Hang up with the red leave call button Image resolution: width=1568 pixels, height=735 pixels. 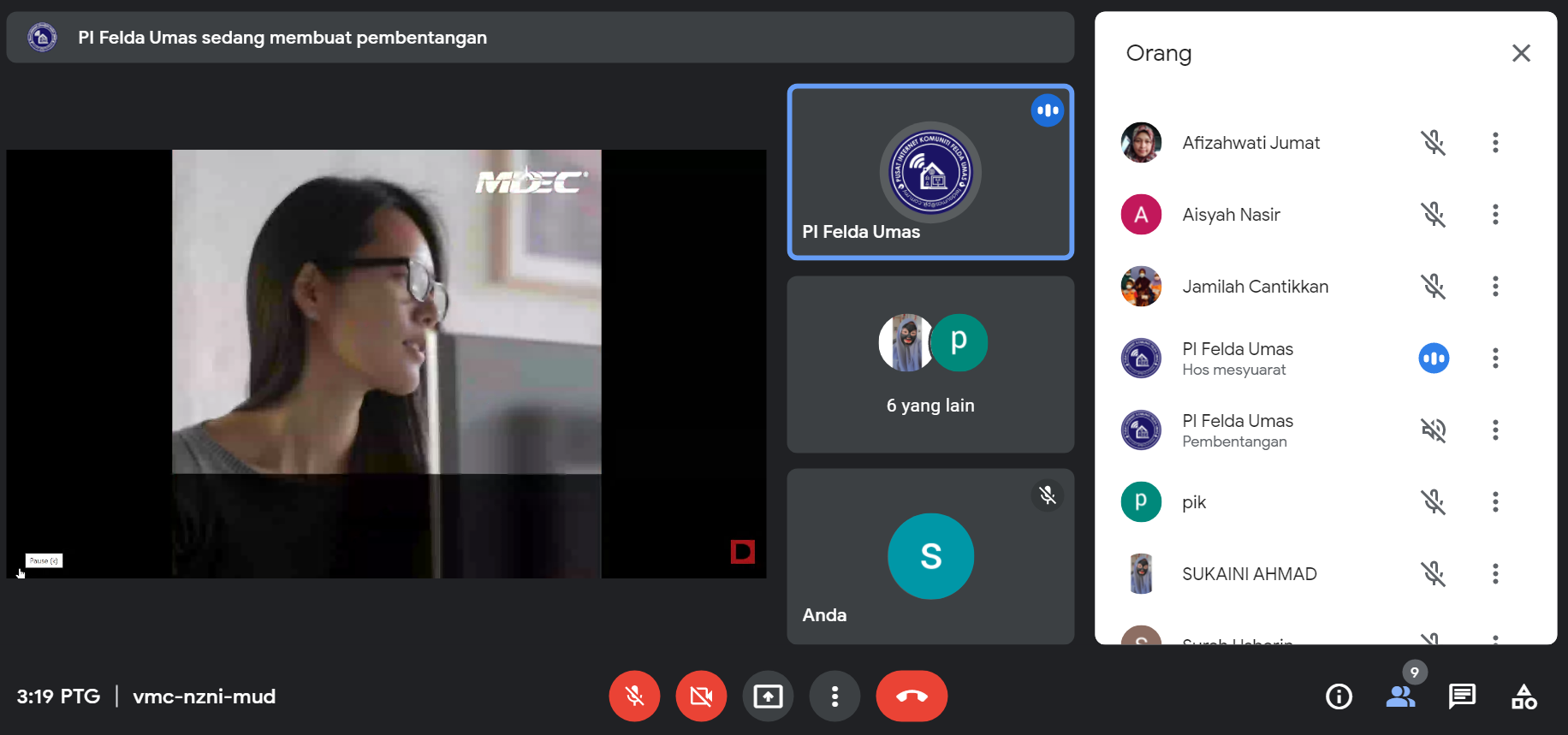912,696
